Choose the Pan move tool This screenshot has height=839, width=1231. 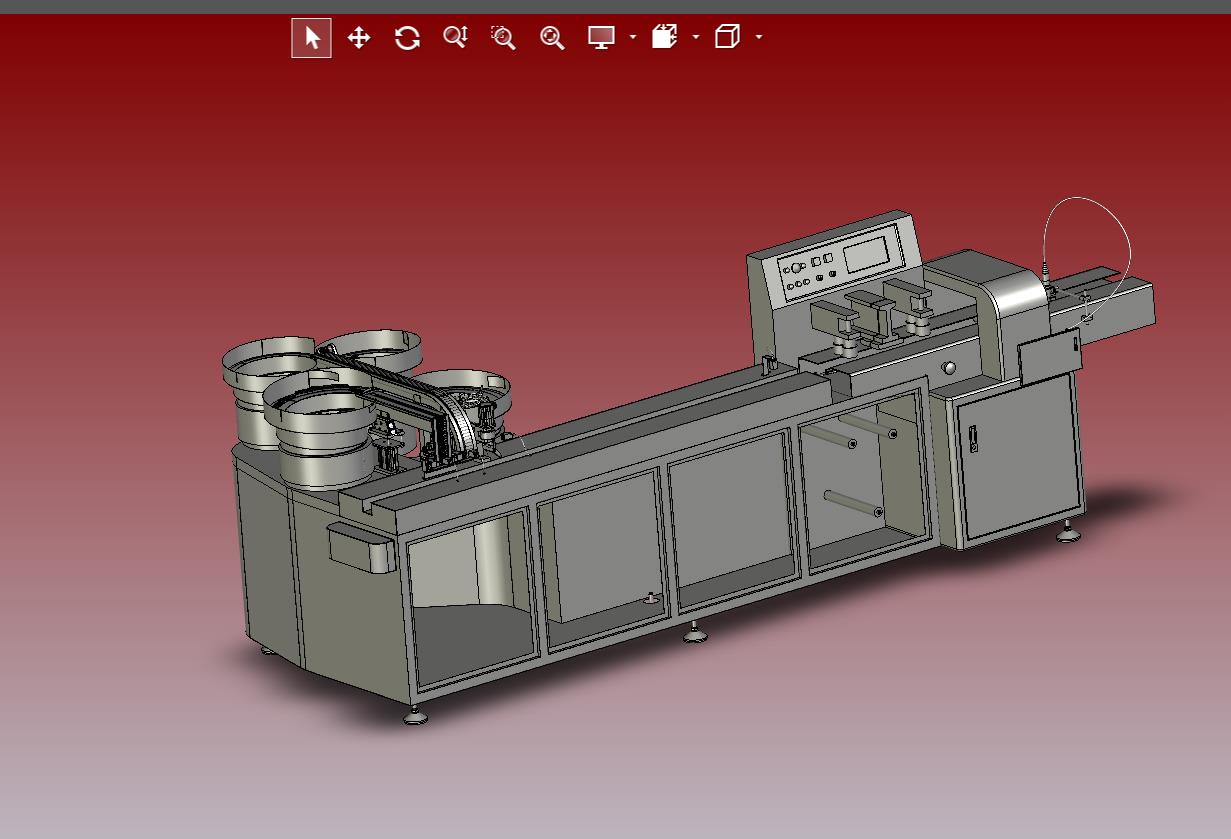coord(359,38)
